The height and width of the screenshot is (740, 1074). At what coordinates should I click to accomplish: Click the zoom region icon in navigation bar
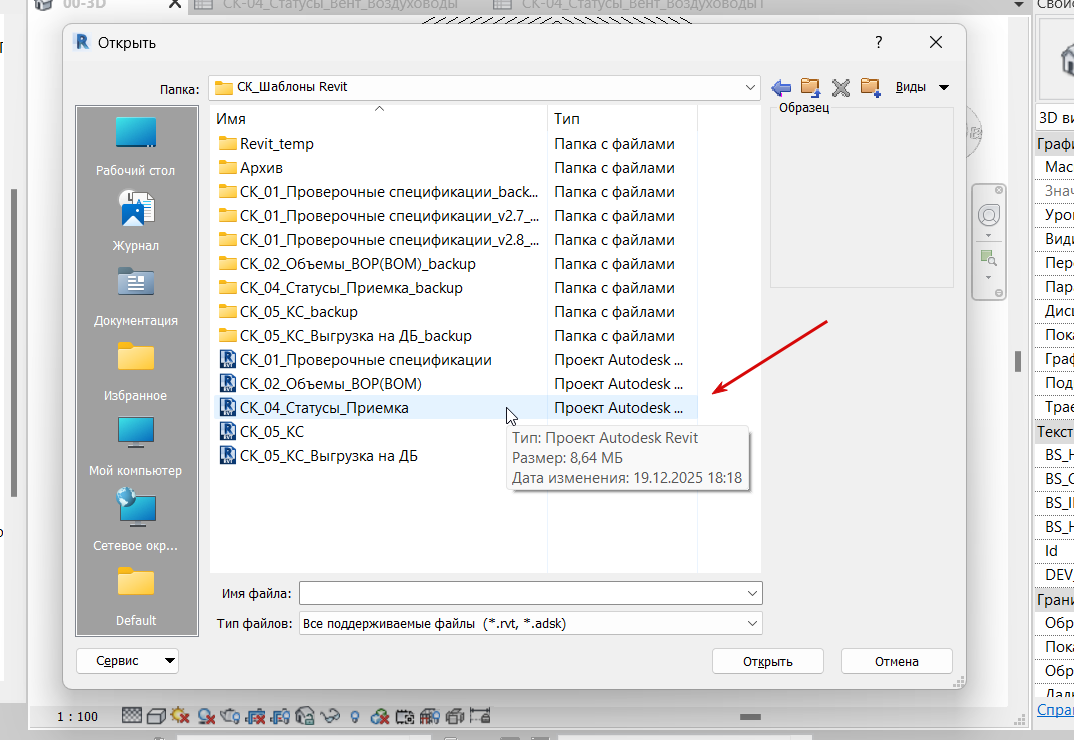click(x=988, y=258)
